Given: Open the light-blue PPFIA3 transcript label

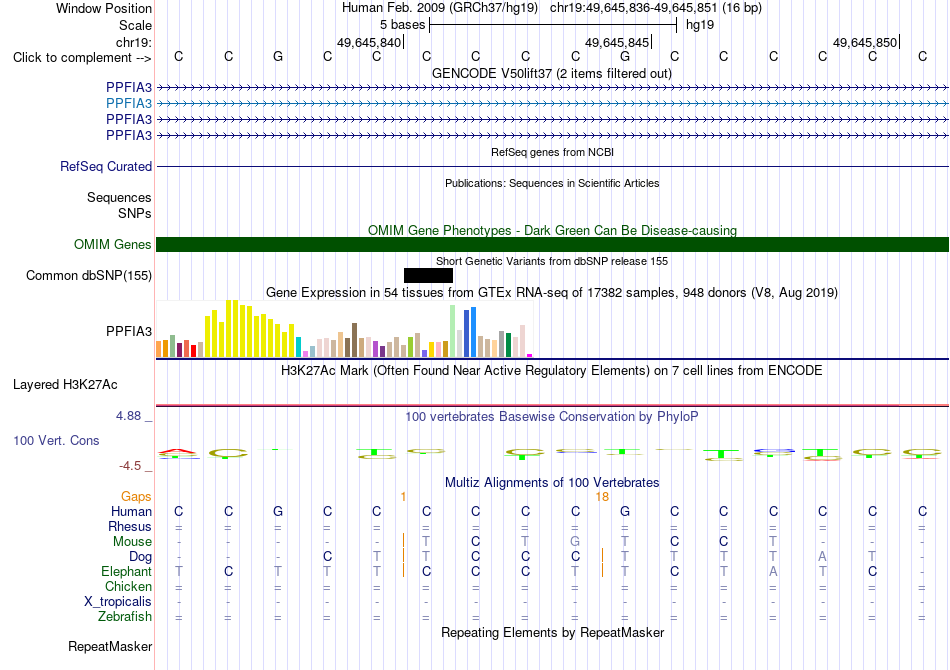Looking at the screenshot, I should [x=128, y=104].
